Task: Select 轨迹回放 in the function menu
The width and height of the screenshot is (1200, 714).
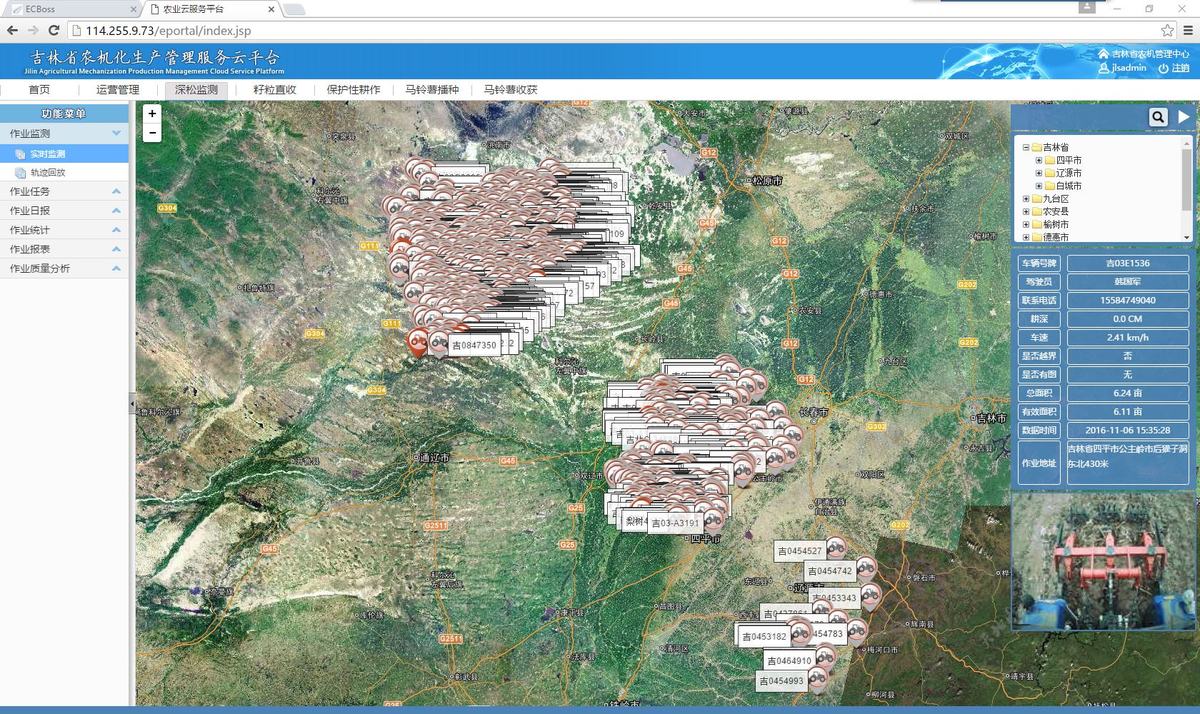Action: click(64, 173)
